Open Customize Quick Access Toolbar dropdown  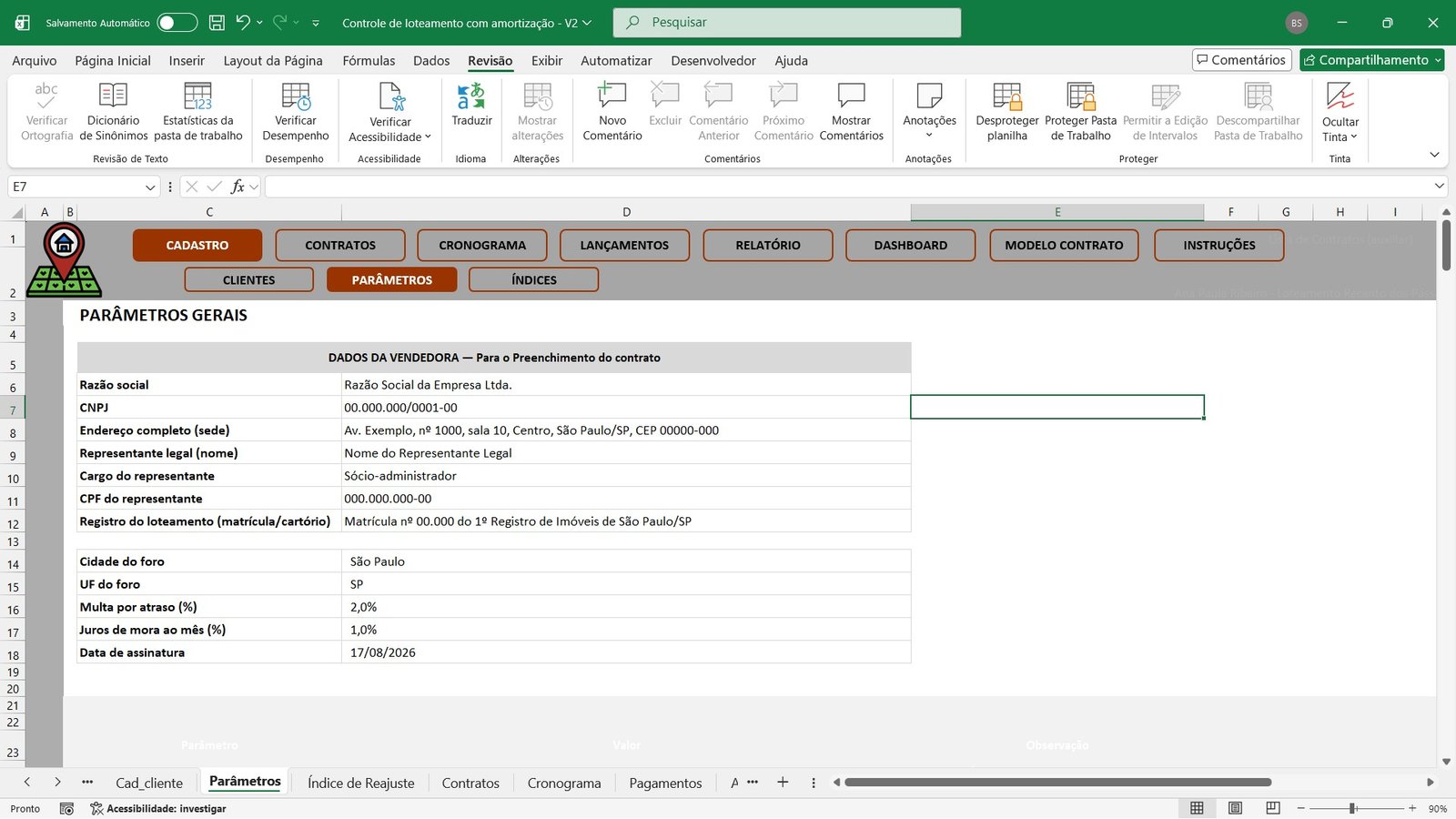tap(316, 23)
